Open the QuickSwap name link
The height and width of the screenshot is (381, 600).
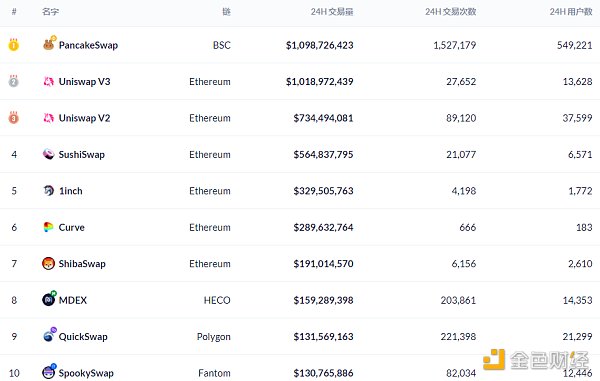coord(83,337)
